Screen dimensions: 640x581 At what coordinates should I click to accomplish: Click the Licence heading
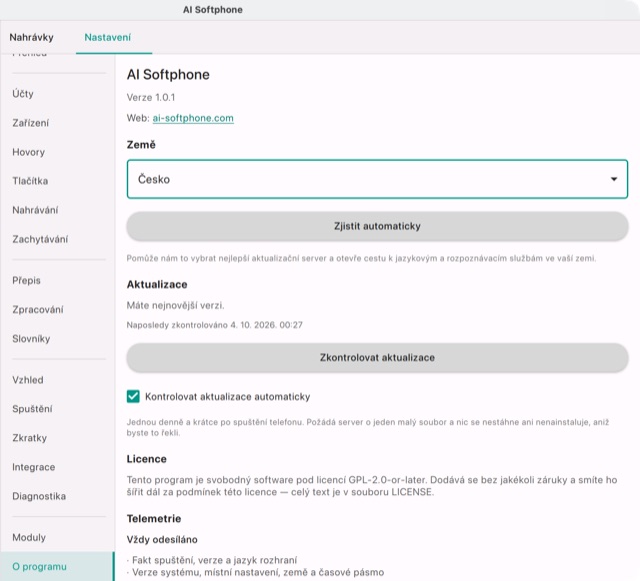147,459
